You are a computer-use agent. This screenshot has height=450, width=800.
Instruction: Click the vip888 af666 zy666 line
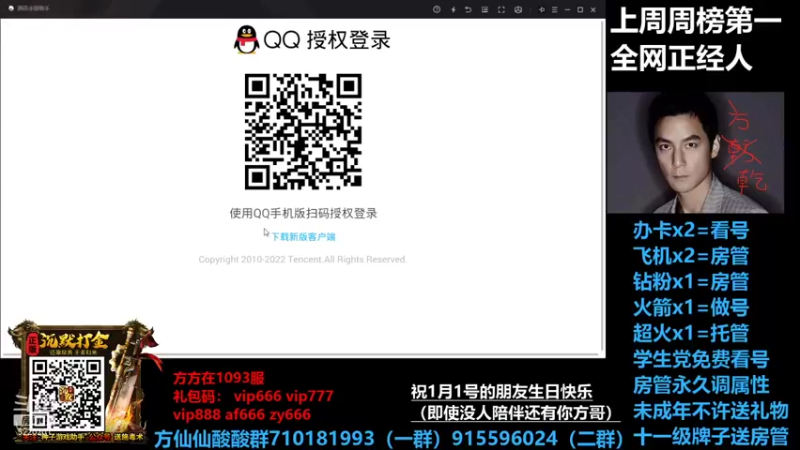241,414
